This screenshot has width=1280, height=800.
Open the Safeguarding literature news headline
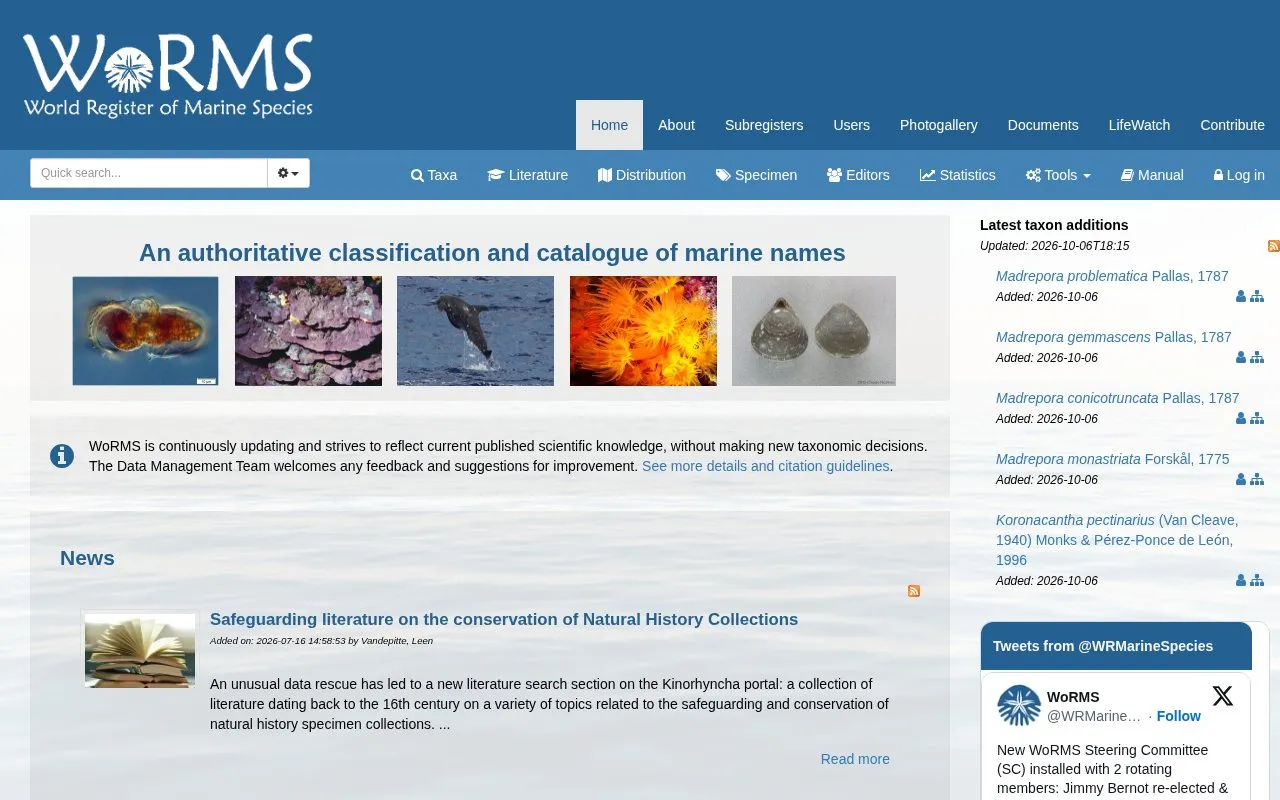(x=504, y=619)
